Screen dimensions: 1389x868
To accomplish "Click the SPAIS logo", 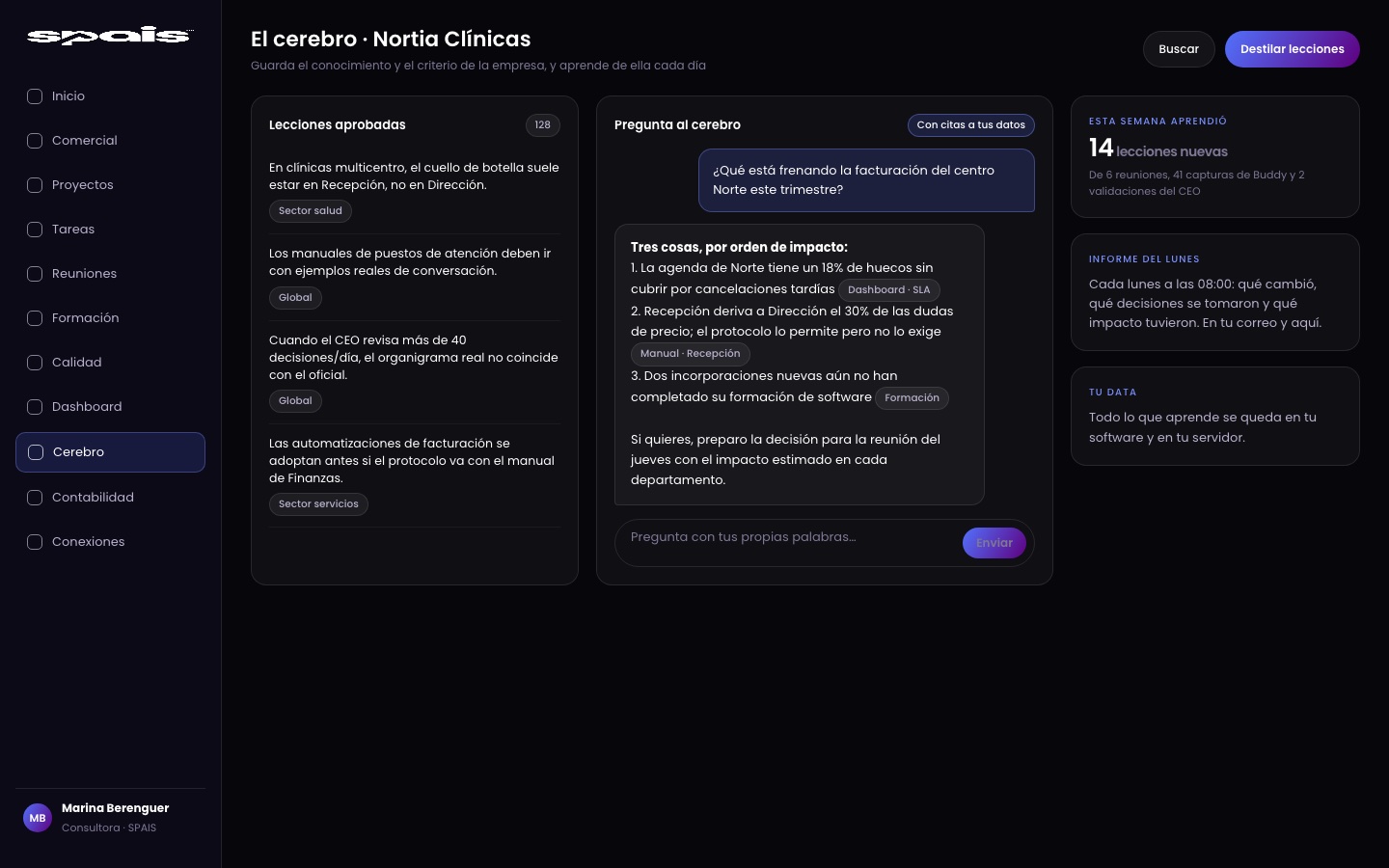I will [x=110, y=37].
